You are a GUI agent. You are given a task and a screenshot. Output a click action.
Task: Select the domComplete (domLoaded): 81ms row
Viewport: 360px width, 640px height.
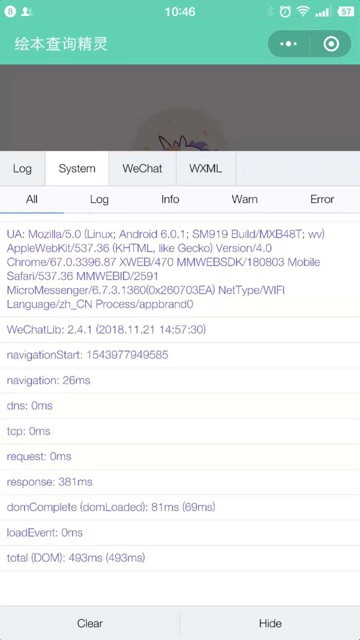coord(180,507)
